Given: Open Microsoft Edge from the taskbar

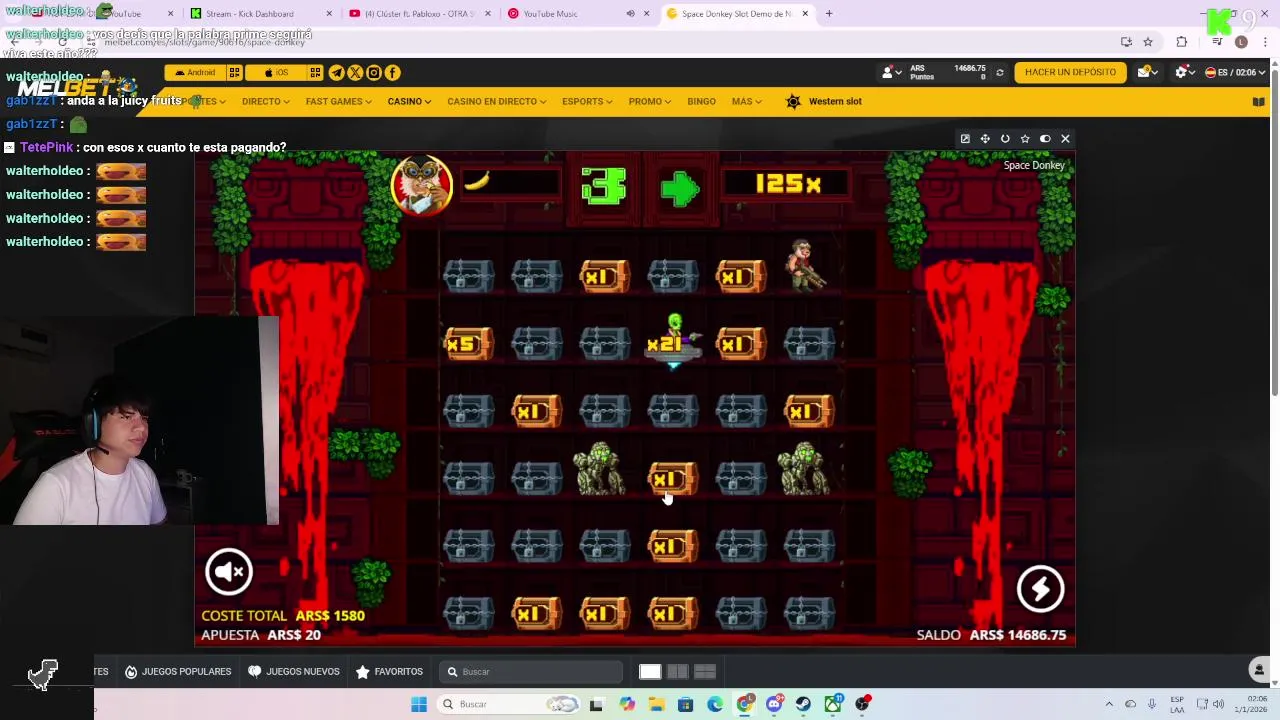Looking at the screenshot, I should coord(715,704).
